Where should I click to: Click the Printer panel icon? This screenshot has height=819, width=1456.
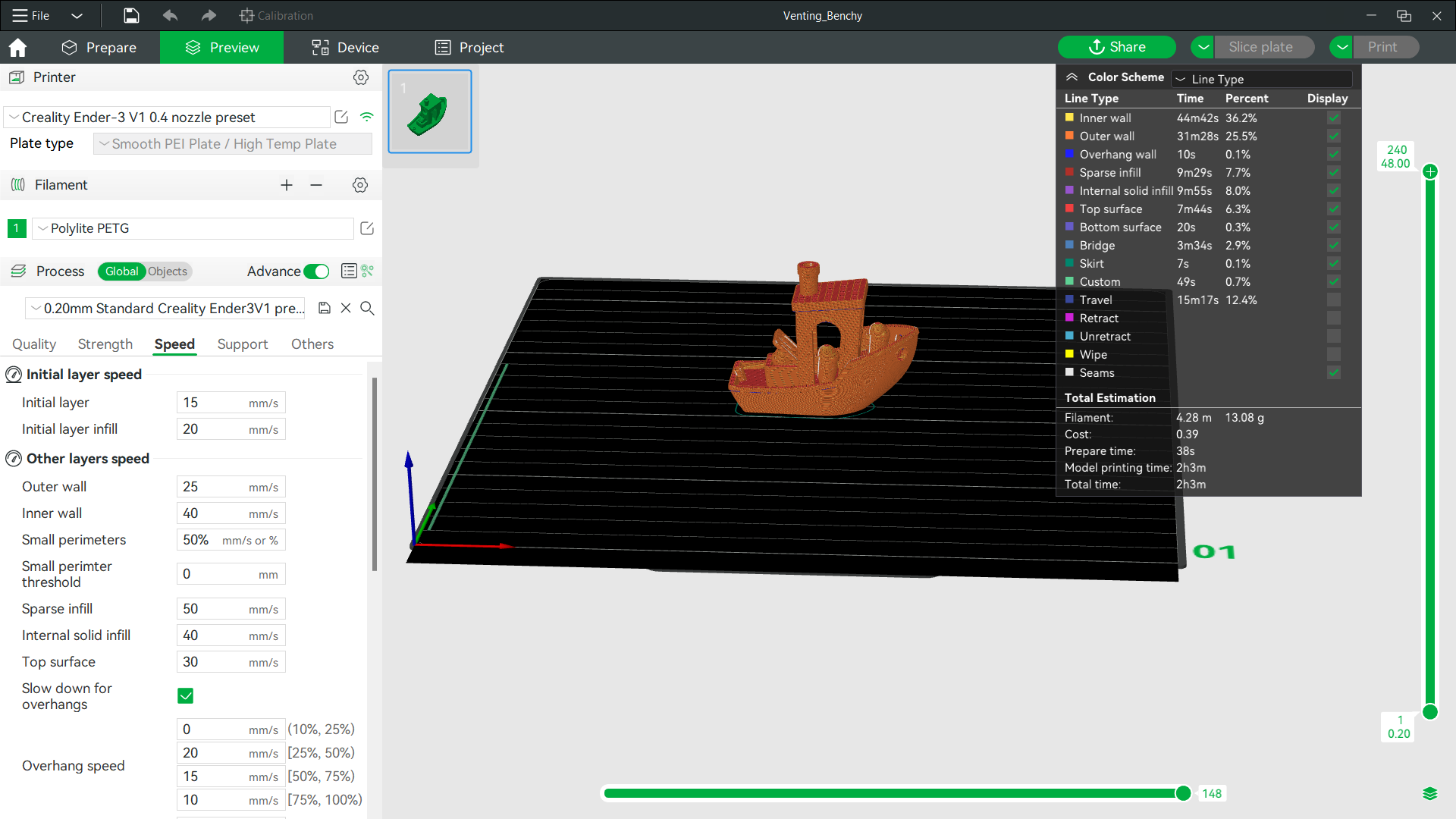17,77
